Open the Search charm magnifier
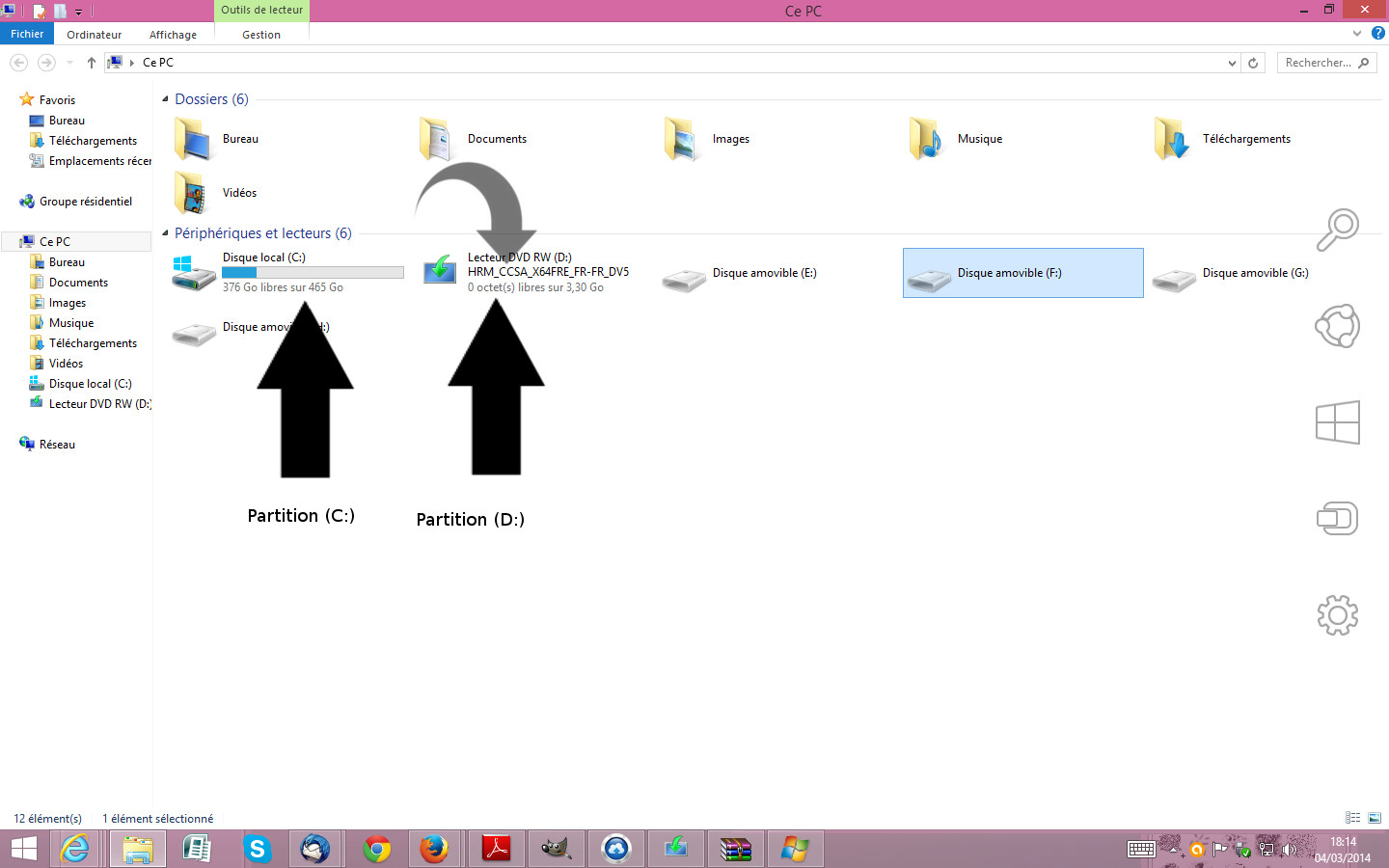The width and height of the screenshot is (1389, 868). tap(1338, 230)
